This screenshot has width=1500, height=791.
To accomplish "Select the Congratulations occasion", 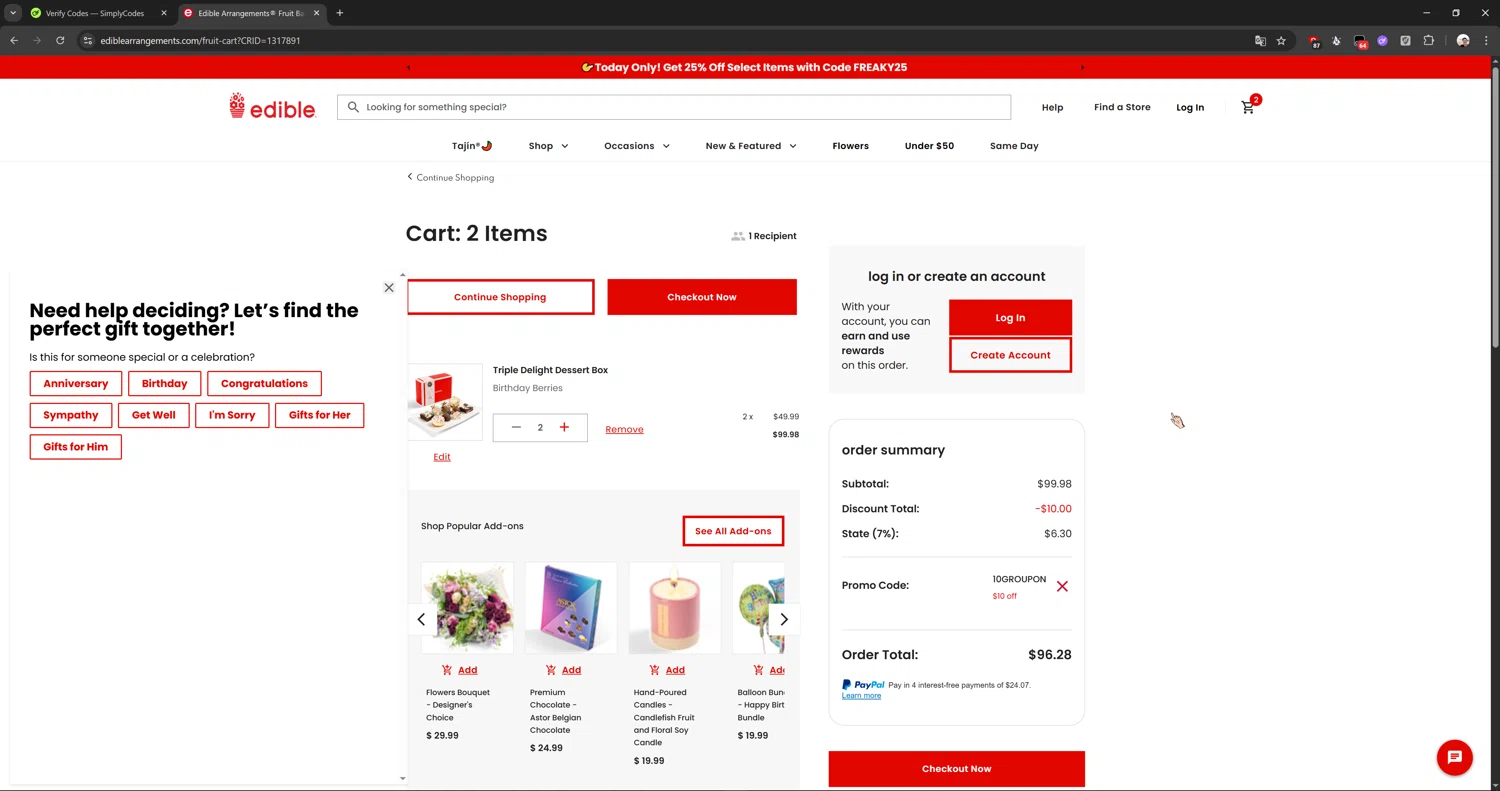I will coord(264,384).
